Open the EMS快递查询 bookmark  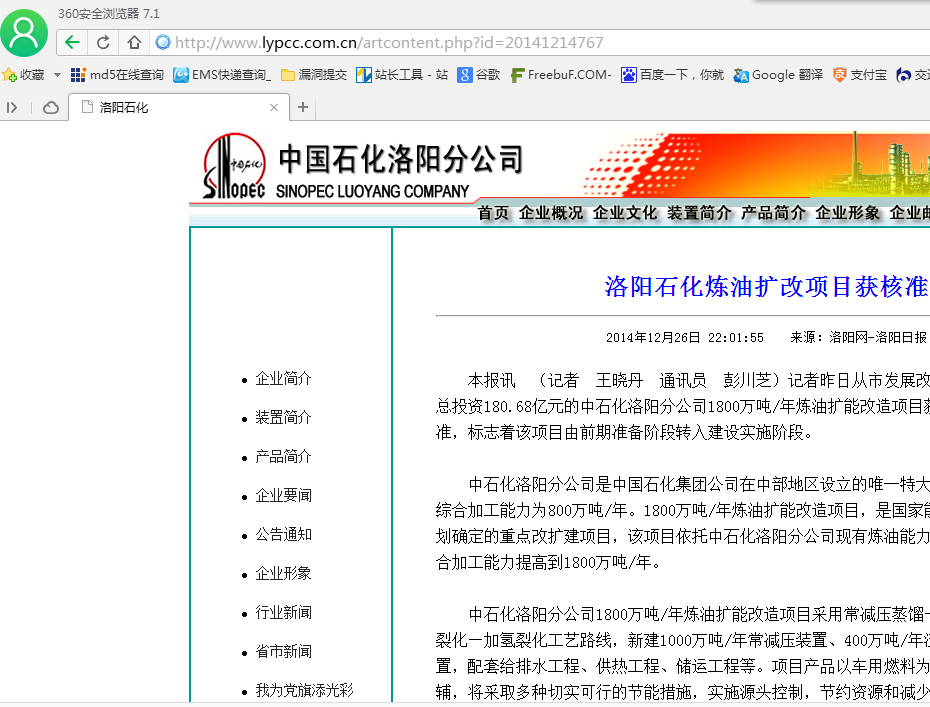(x=222, y=75)
